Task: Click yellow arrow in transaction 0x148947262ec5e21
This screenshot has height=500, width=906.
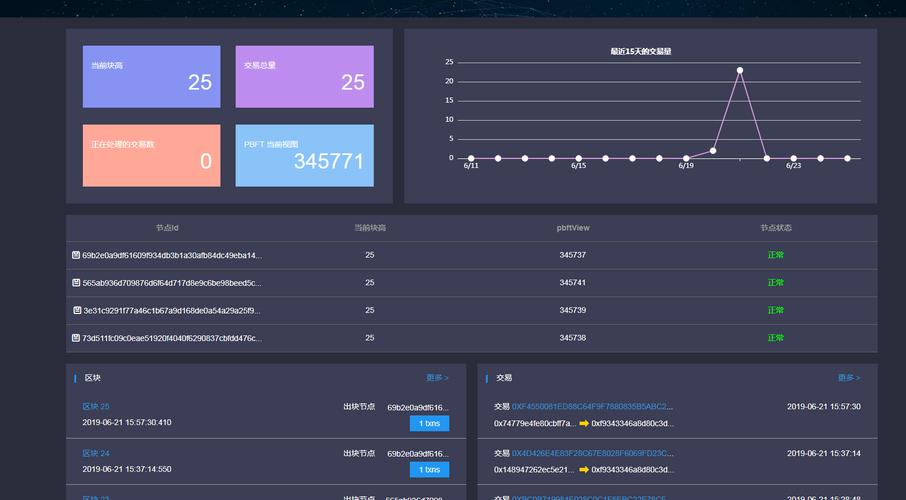Action: pos(584,470)
